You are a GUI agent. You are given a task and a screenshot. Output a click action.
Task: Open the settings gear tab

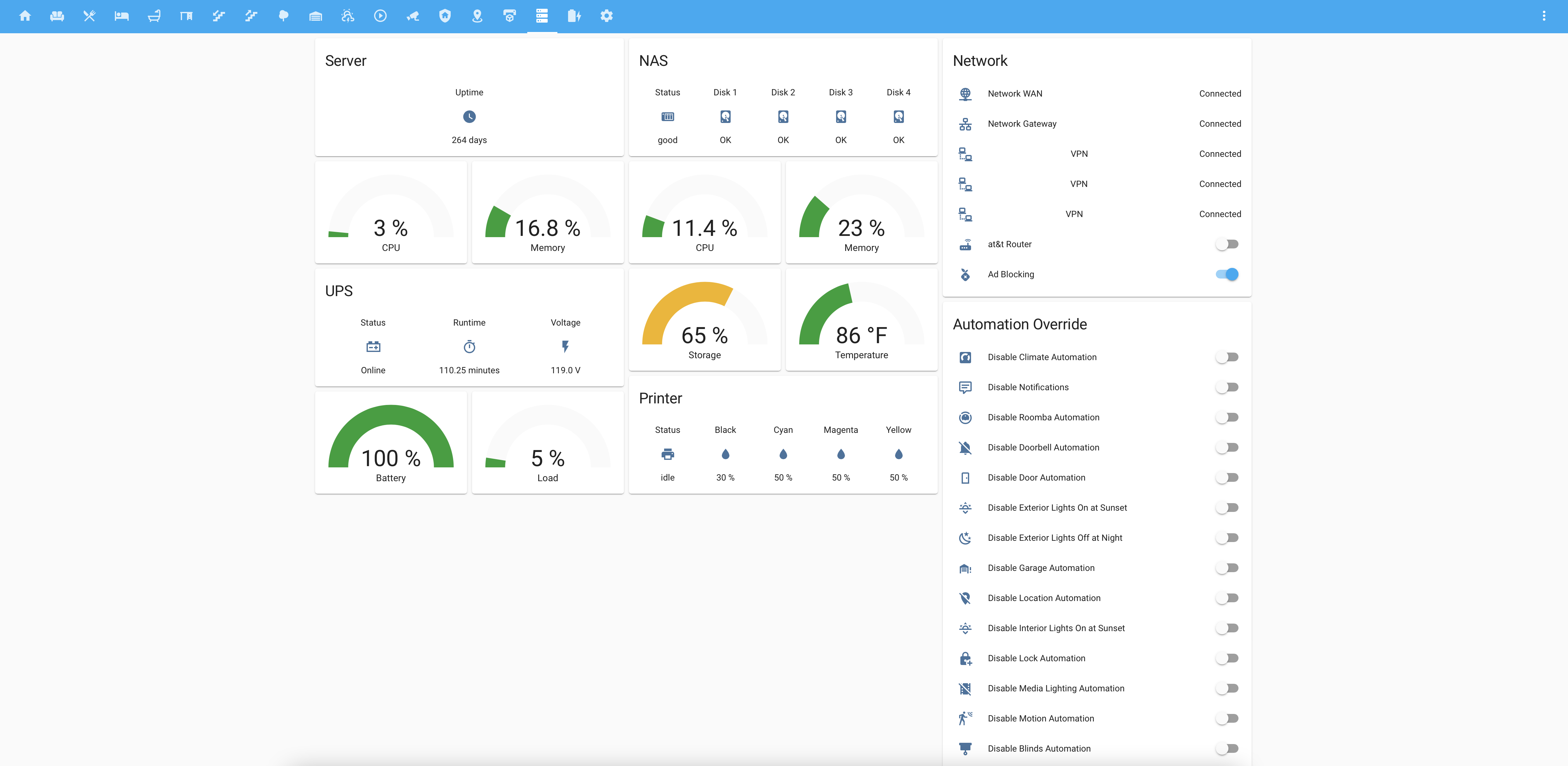tap(606, 16)
